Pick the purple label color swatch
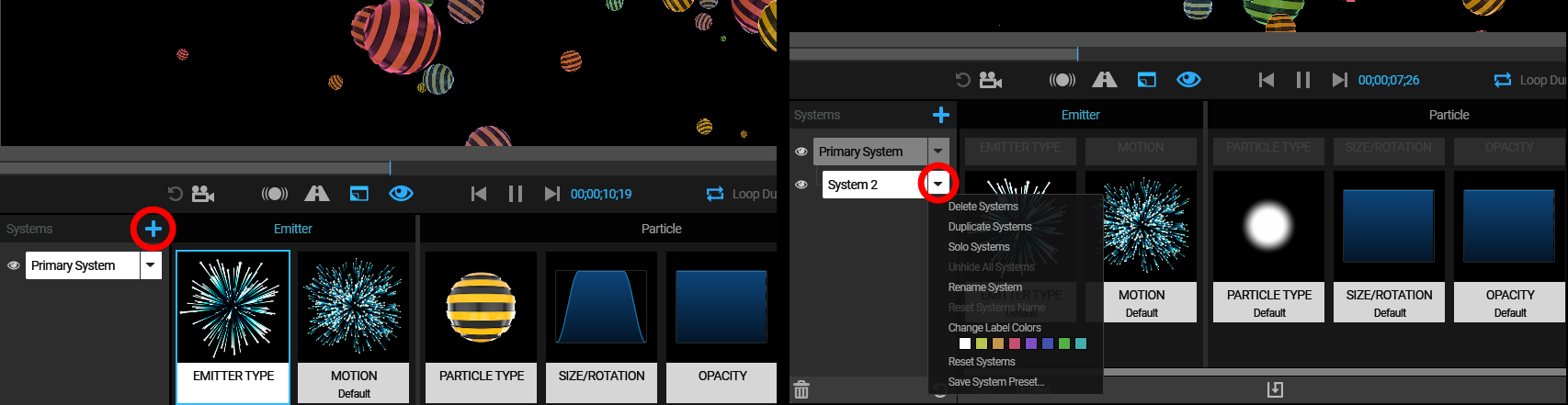Screen dimensions: 1568x405 pos(1031,343)
